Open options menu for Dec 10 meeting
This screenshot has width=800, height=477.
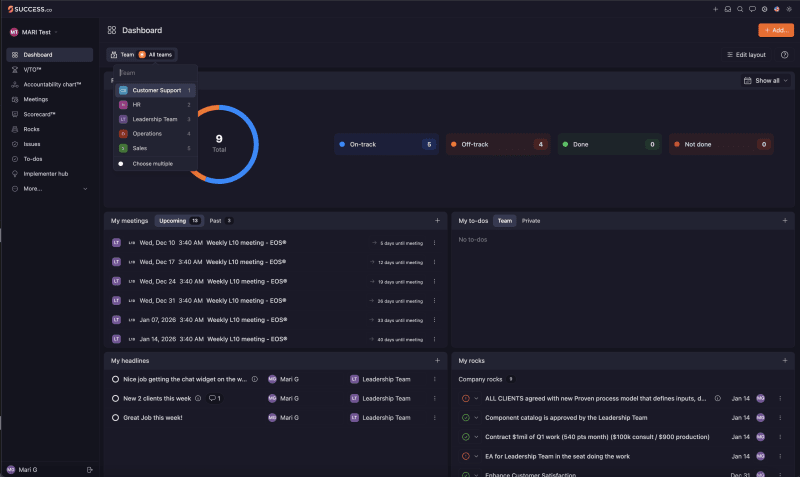(x=434, y=243)
